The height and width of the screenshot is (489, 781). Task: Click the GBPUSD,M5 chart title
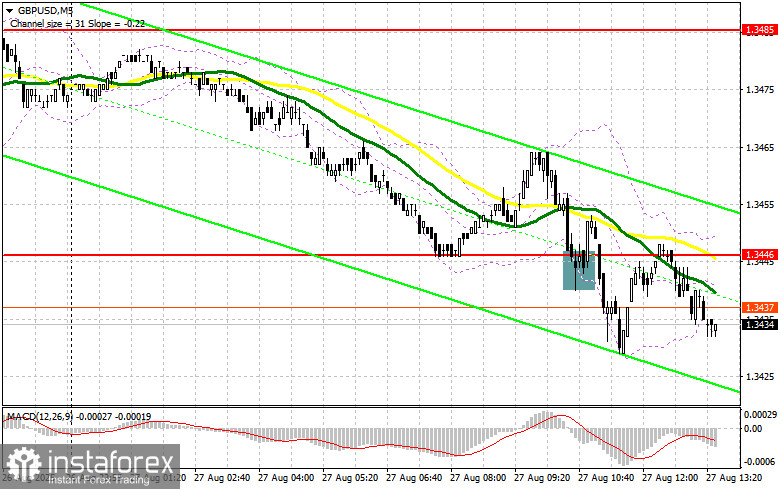[x=43, y=10]
